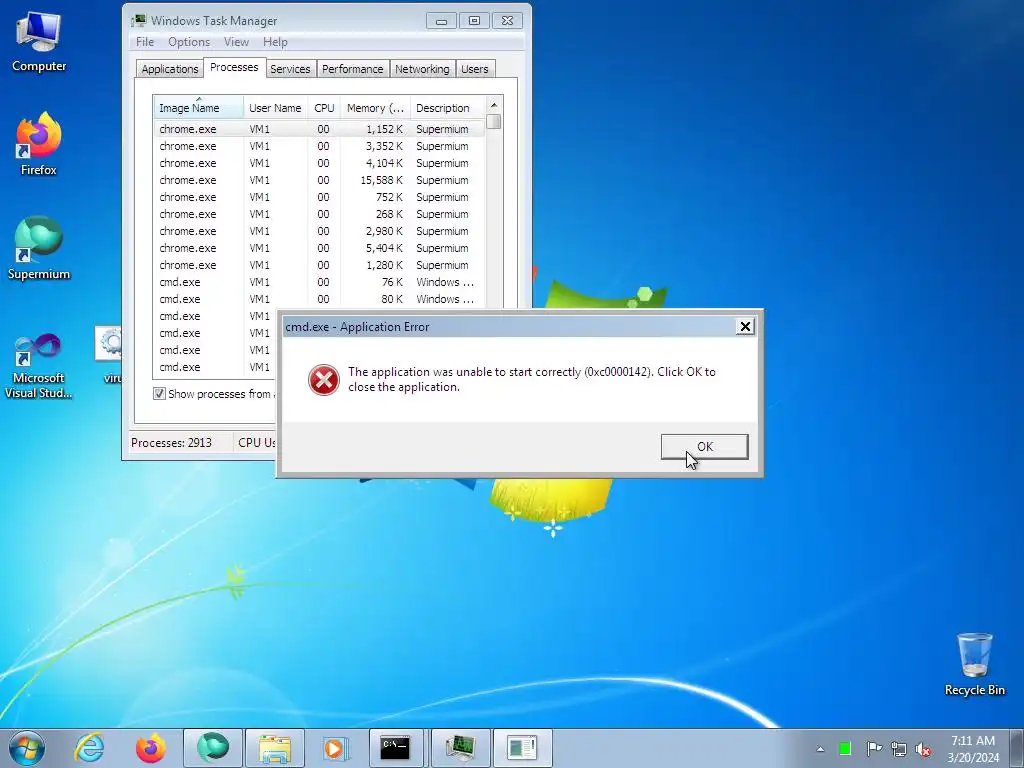Select chrome.exe row using 1,280 K memory

point(320,265)
